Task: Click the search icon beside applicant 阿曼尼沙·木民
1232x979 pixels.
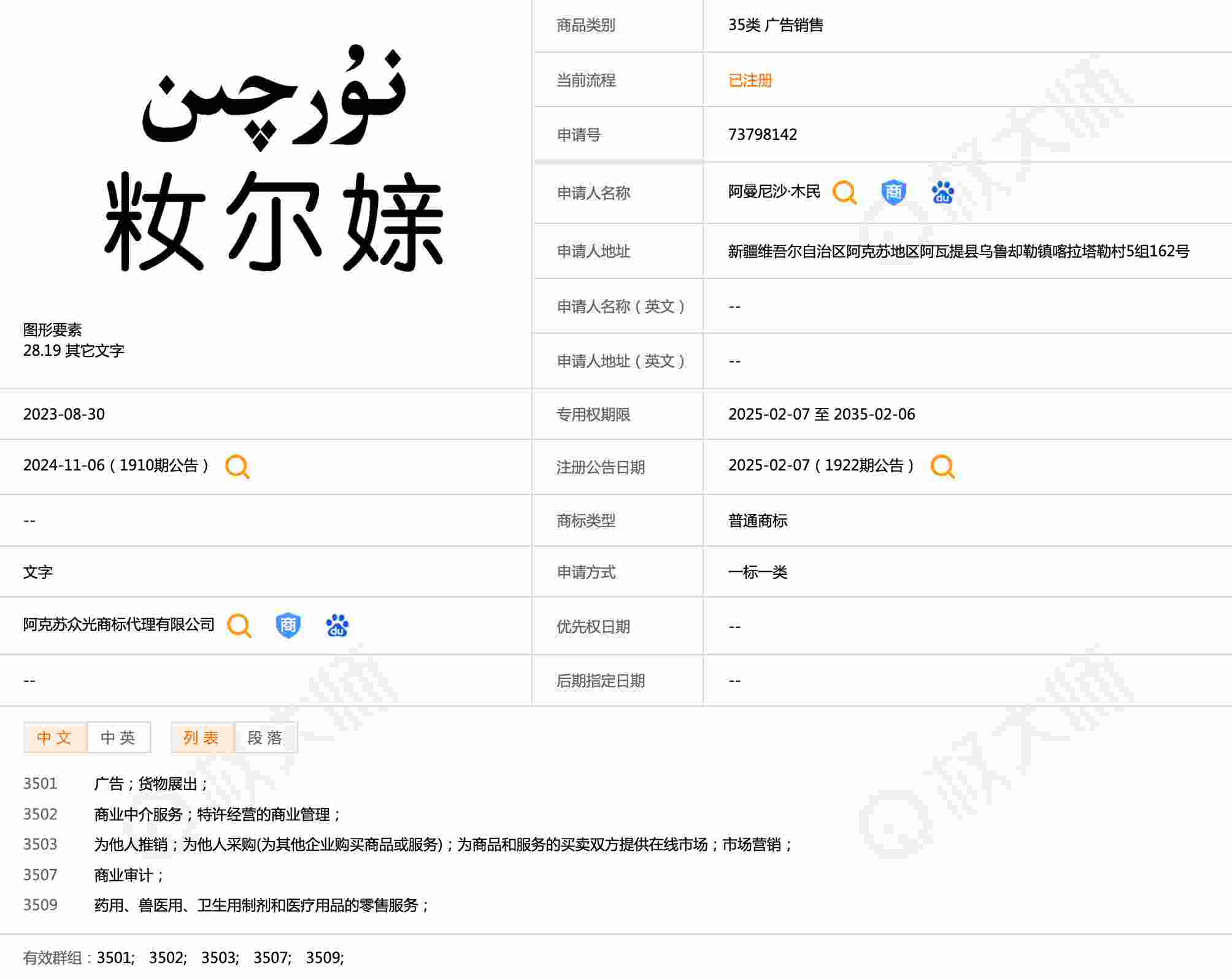Action: 844,193
